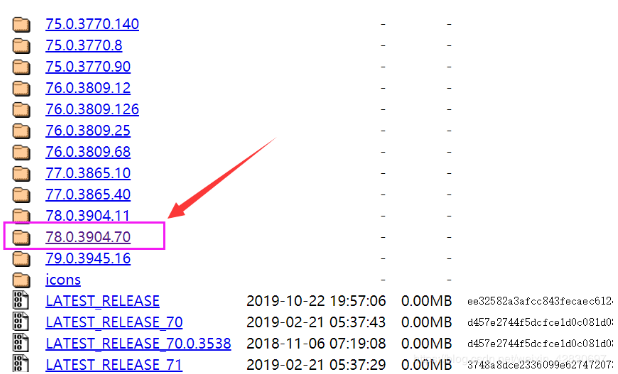The width and height of the screenshot is (618, 374).
Task: Select hash text starting ee32582a3afcc843
Action: tap(540, 301)
